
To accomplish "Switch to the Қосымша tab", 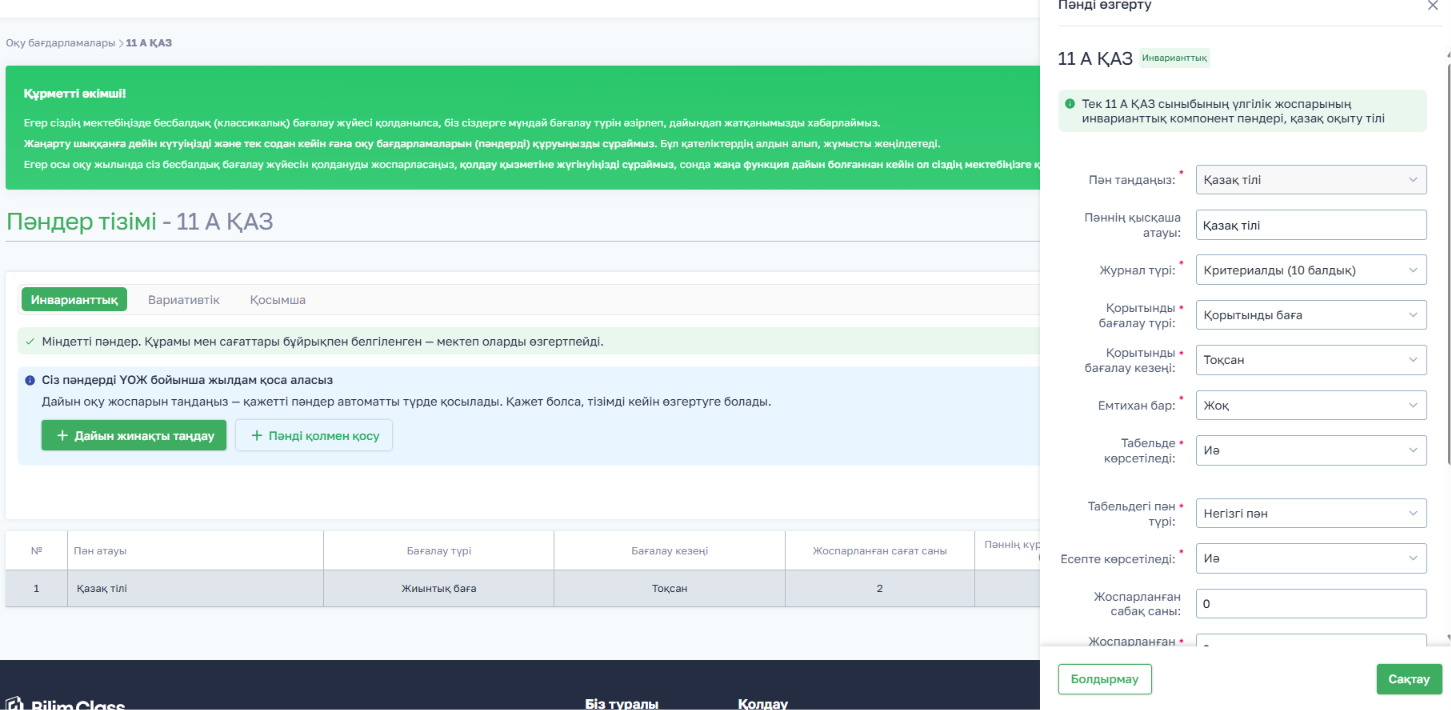I will click(278, 300).
